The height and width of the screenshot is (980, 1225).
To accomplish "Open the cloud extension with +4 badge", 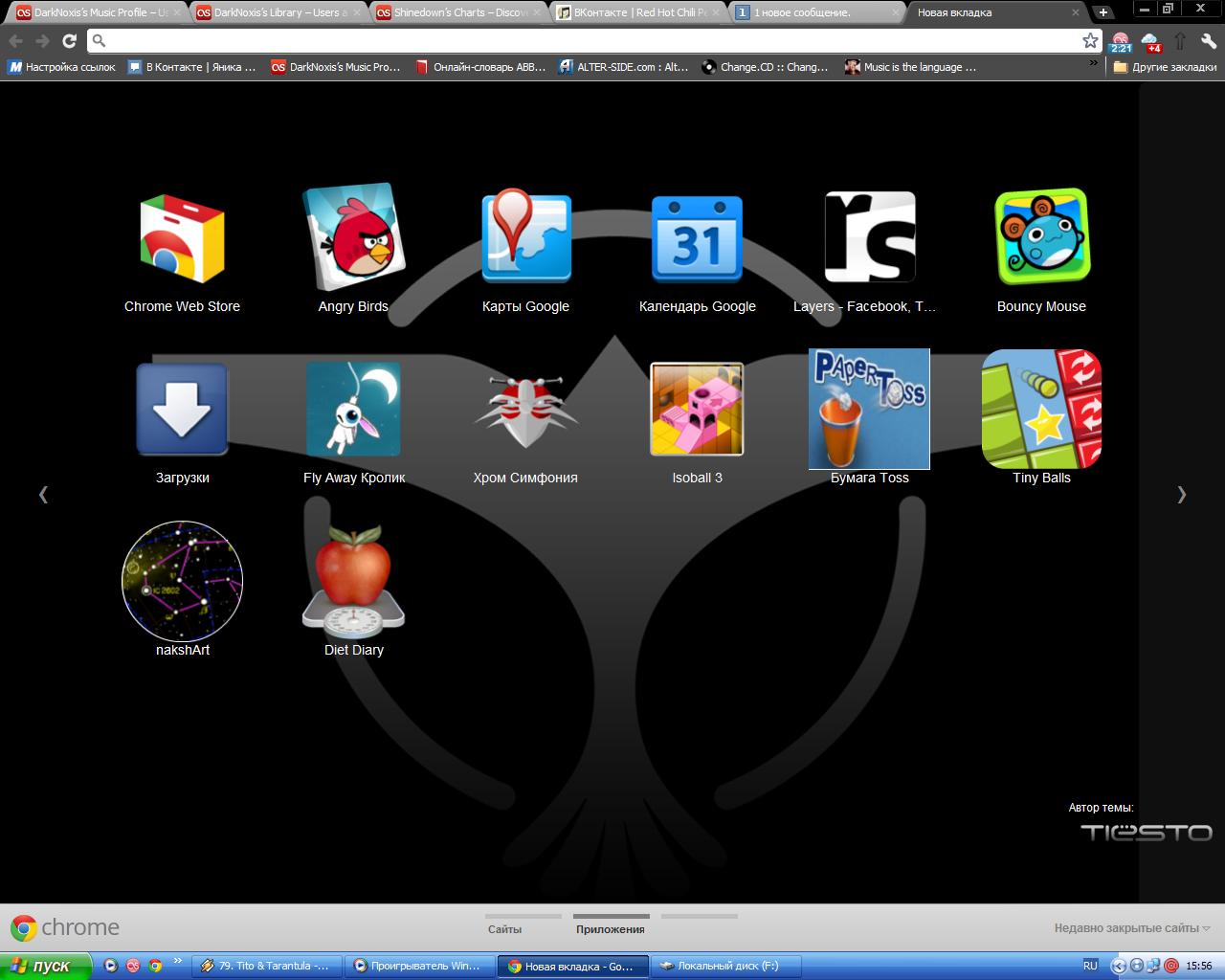I will click(1151, 42).
